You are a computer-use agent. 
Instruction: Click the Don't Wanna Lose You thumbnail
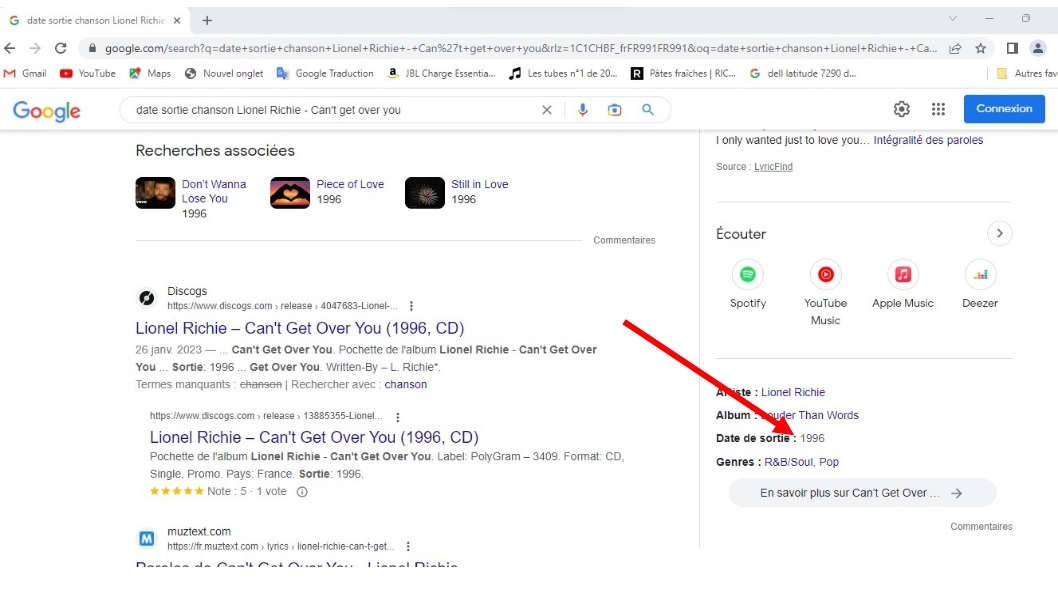pos(155,193)
